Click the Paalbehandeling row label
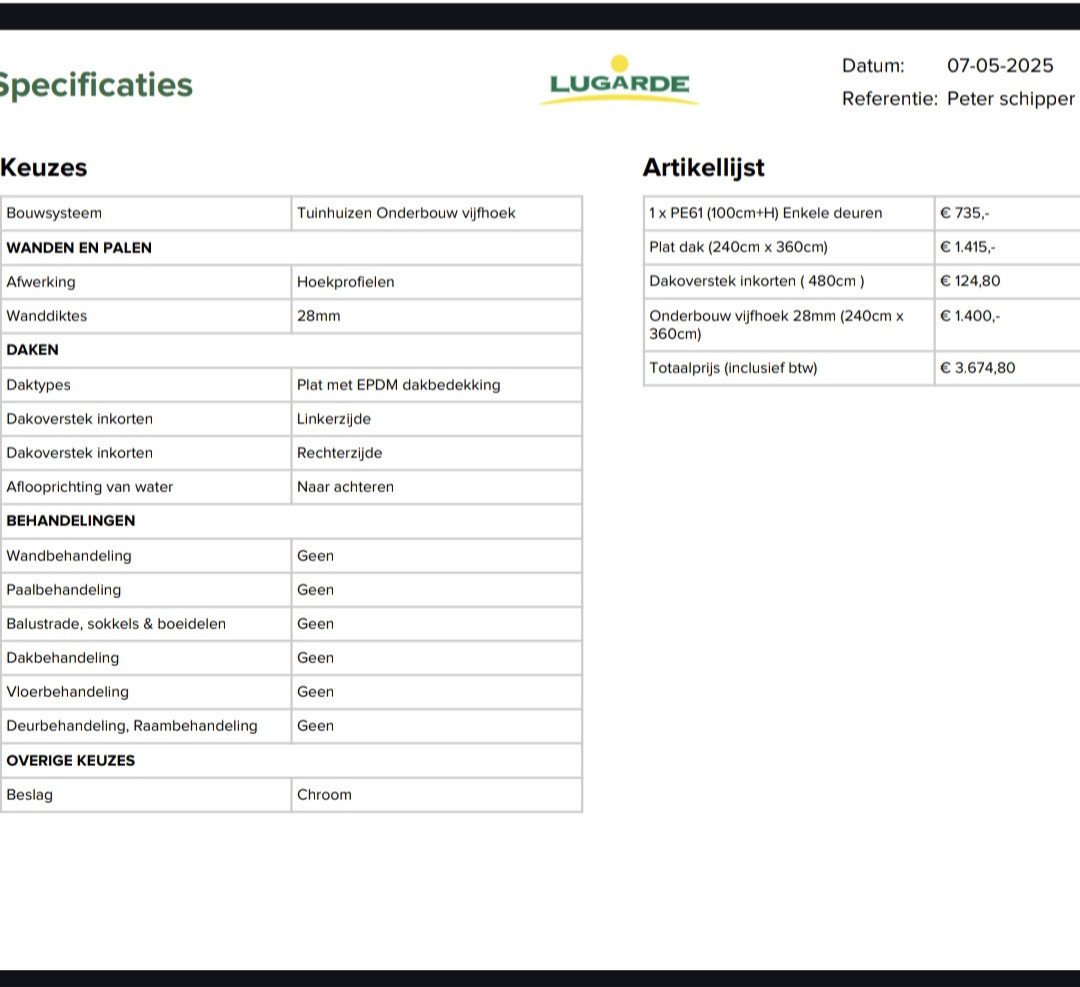Viewport: 1080px width, 987px height. 63,590
